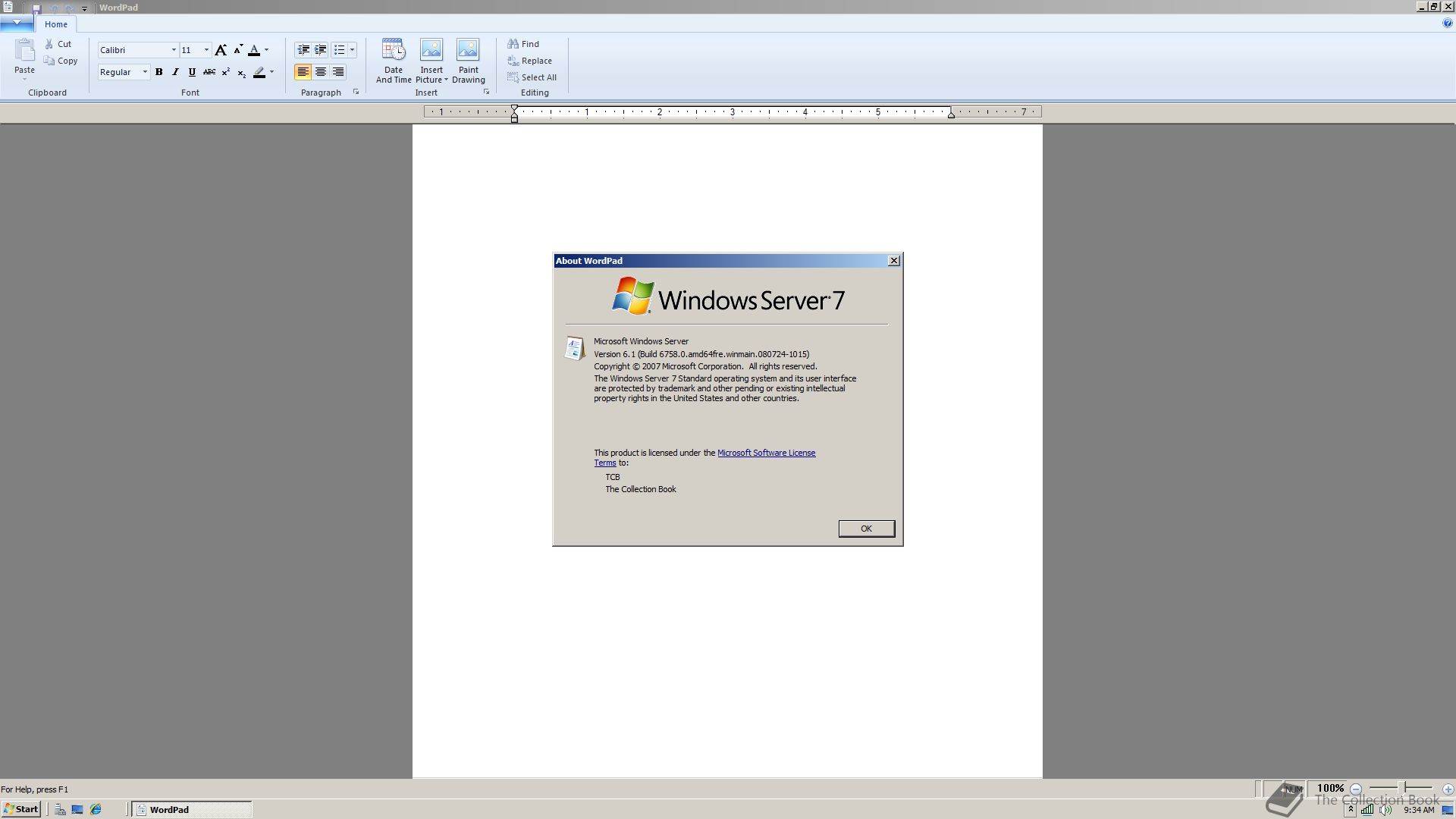Close the About WordPad dialog
Viewport: 1456px width, 819px height.
[x=894, y=261]
